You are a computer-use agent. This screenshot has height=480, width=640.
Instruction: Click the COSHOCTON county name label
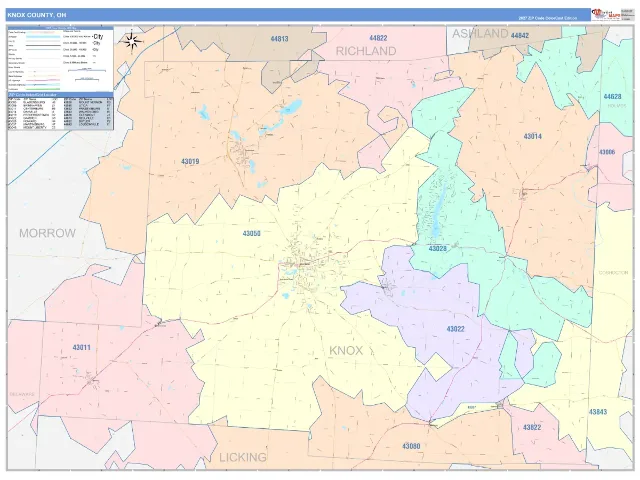pyautogui.click(x=613, y=272)
